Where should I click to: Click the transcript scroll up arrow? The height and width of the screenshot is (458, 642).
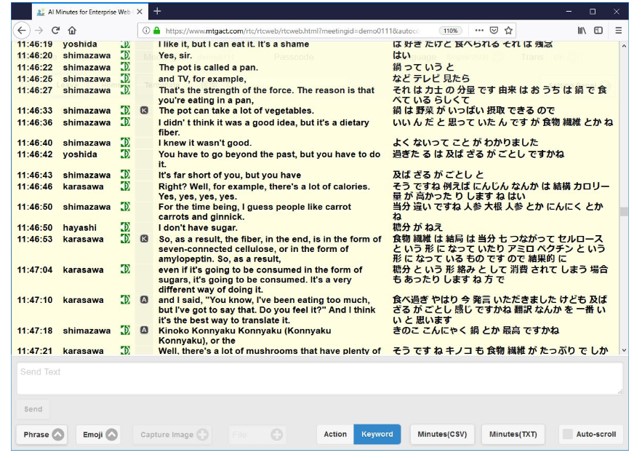(x=624, y=46)
